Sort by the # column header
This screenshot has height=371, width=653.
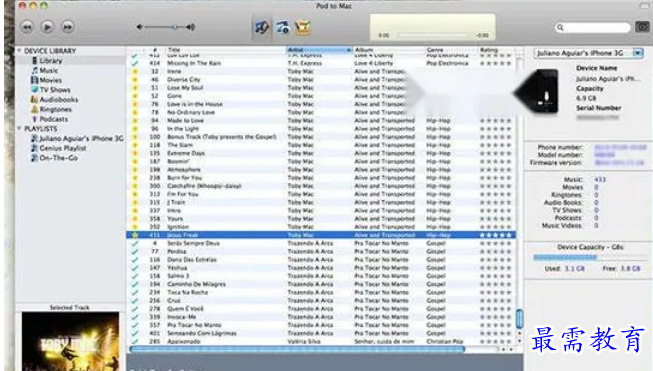(155, 50)
